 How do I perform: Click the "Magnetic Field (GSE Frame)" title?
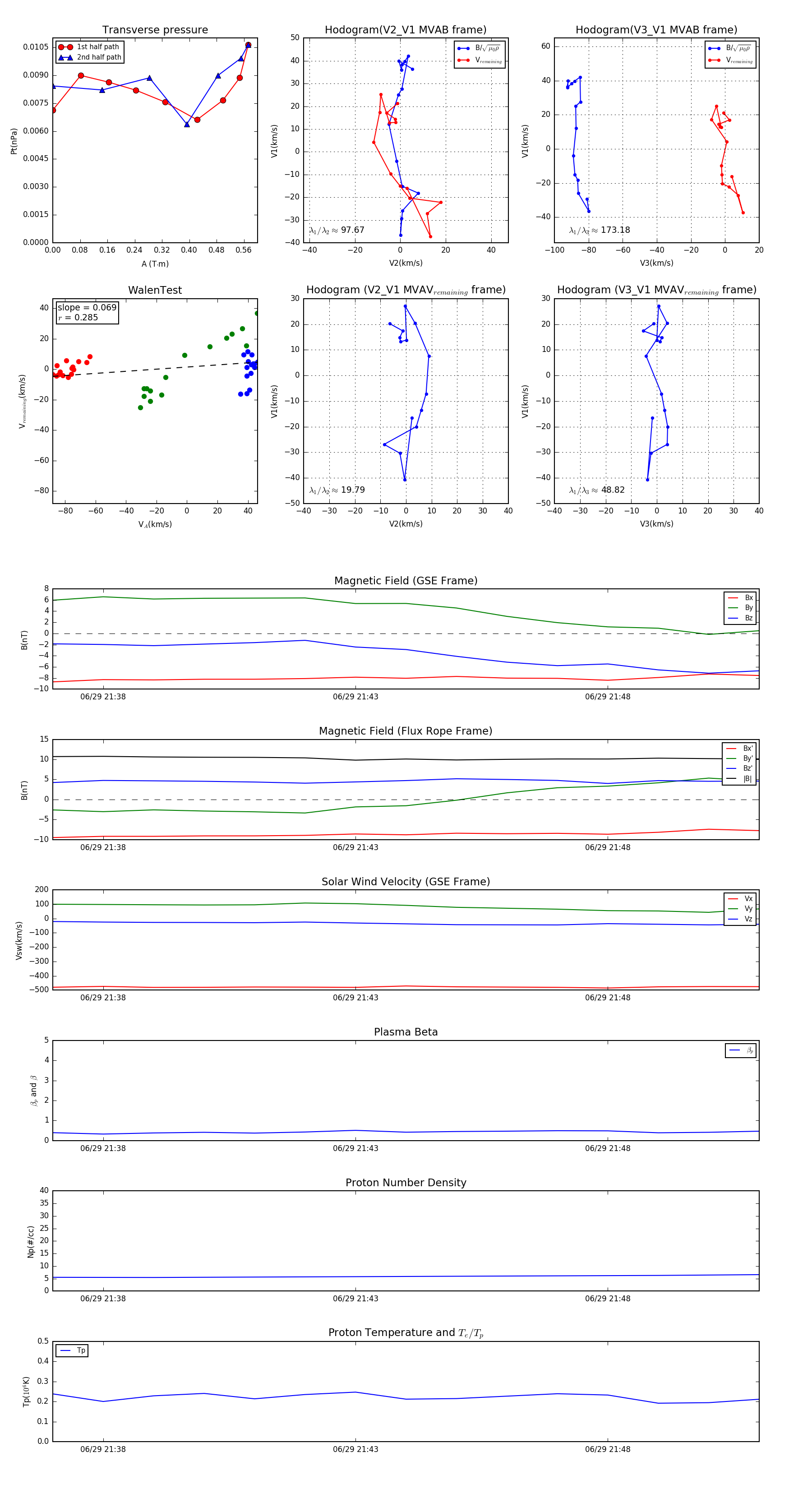click(x=406, y=581)
